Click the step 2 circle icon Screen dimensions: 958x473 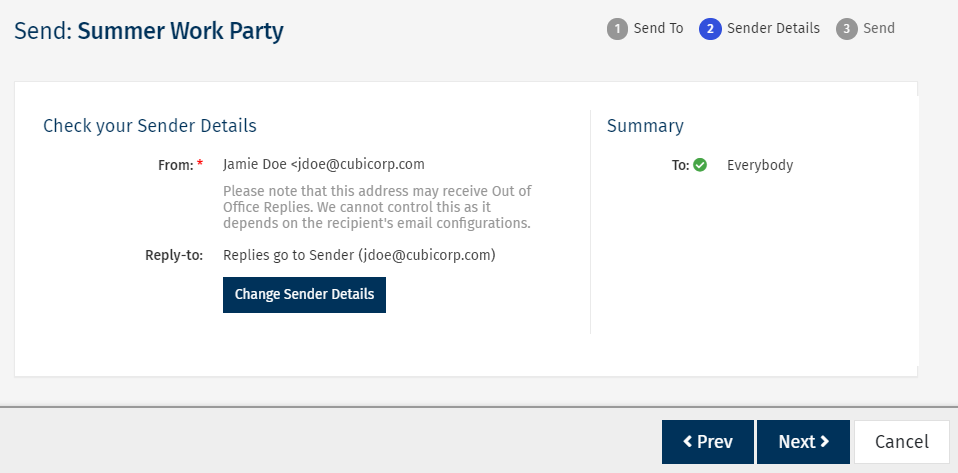[x=710, y=29]
